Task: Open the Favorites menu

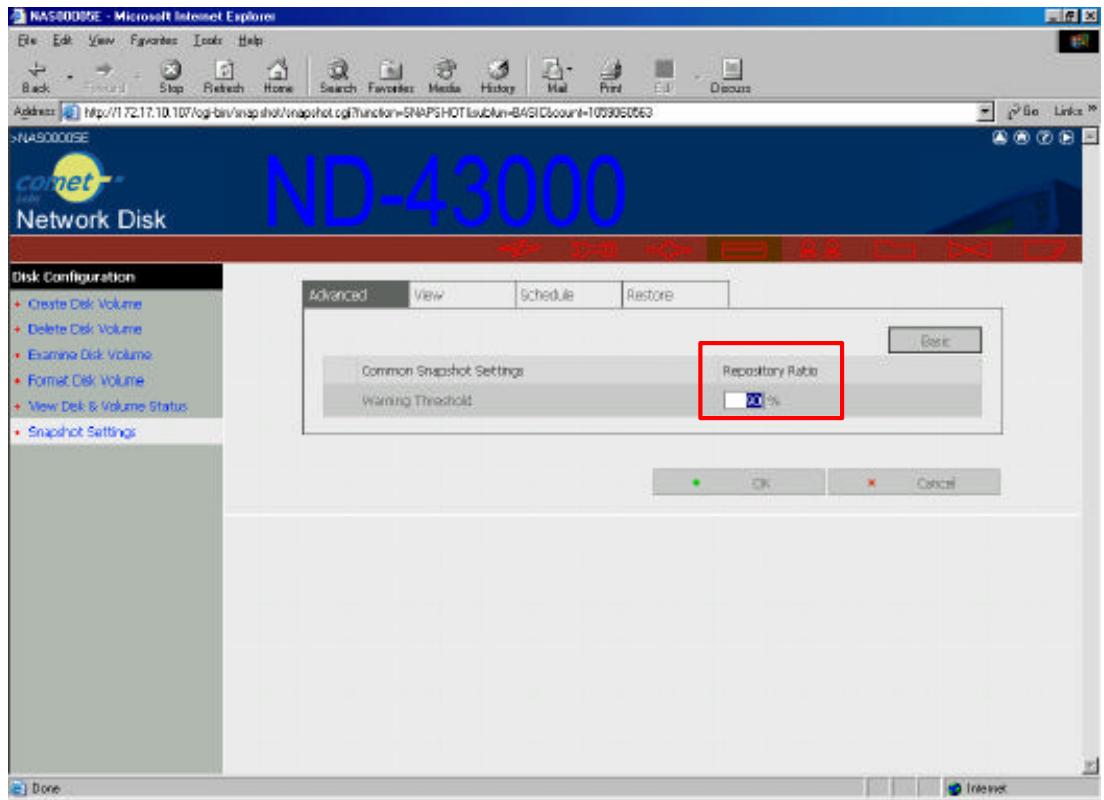Action: (x=153, y=41)
